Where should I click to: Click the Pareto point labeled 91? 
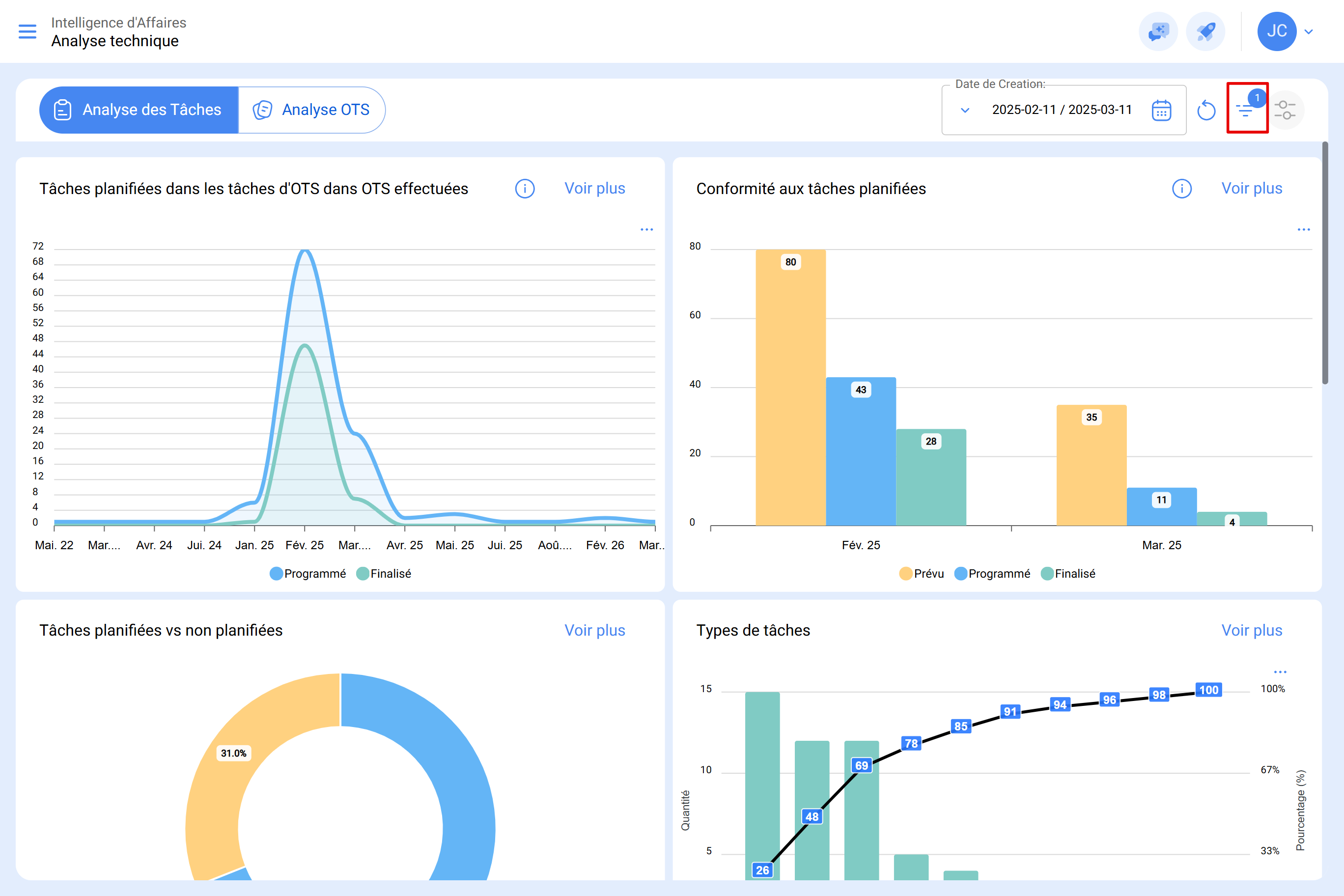pyautogui.click(x=1010, y=711)
